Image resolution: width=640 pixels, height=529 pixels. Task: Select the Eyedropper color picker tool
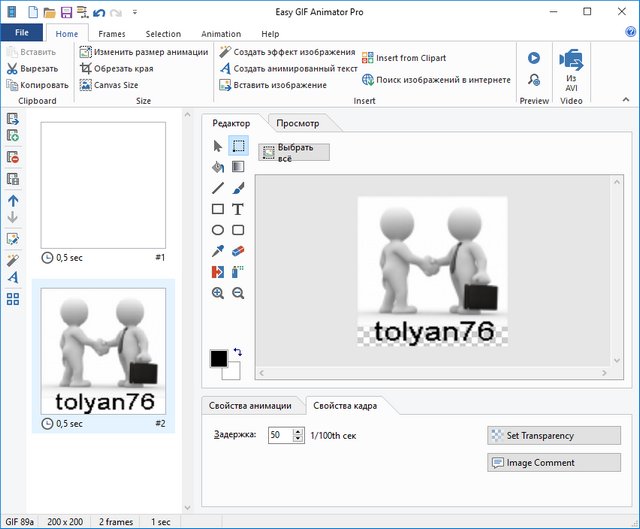tap(217, 251)
